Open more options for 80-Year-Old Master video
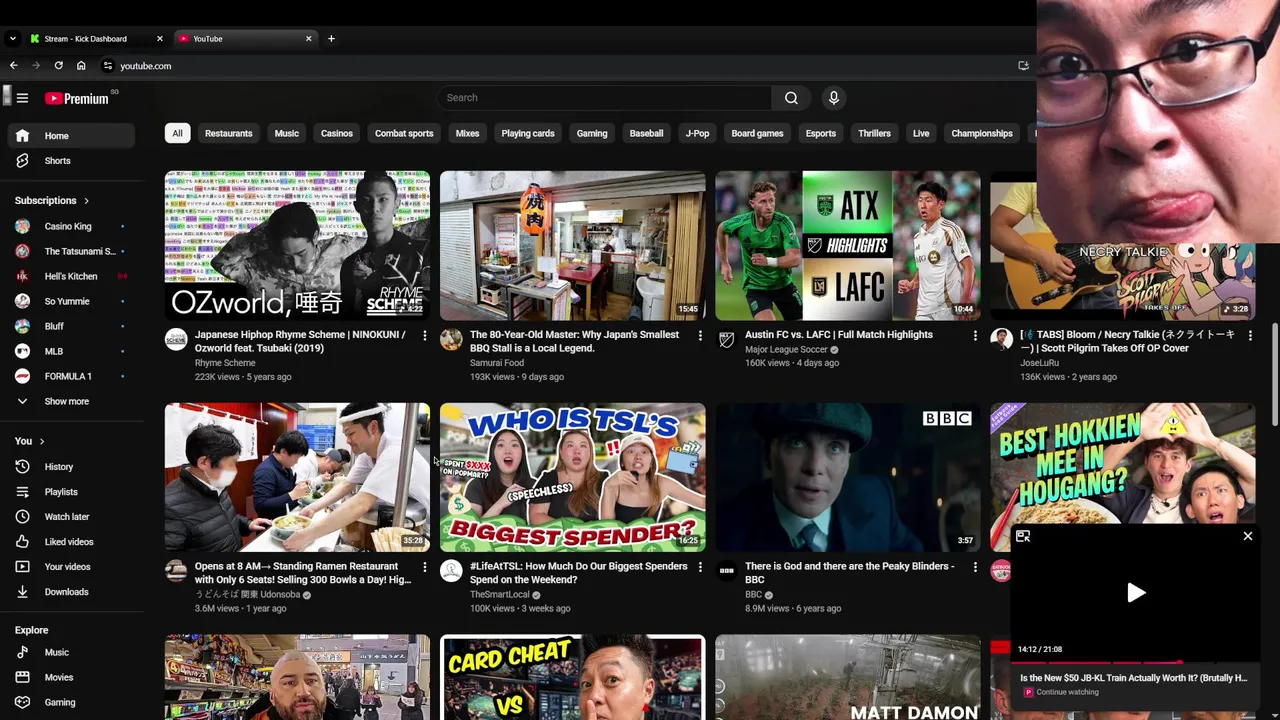The height and width of the screenshot is (720, 1280). click(700, 336)
